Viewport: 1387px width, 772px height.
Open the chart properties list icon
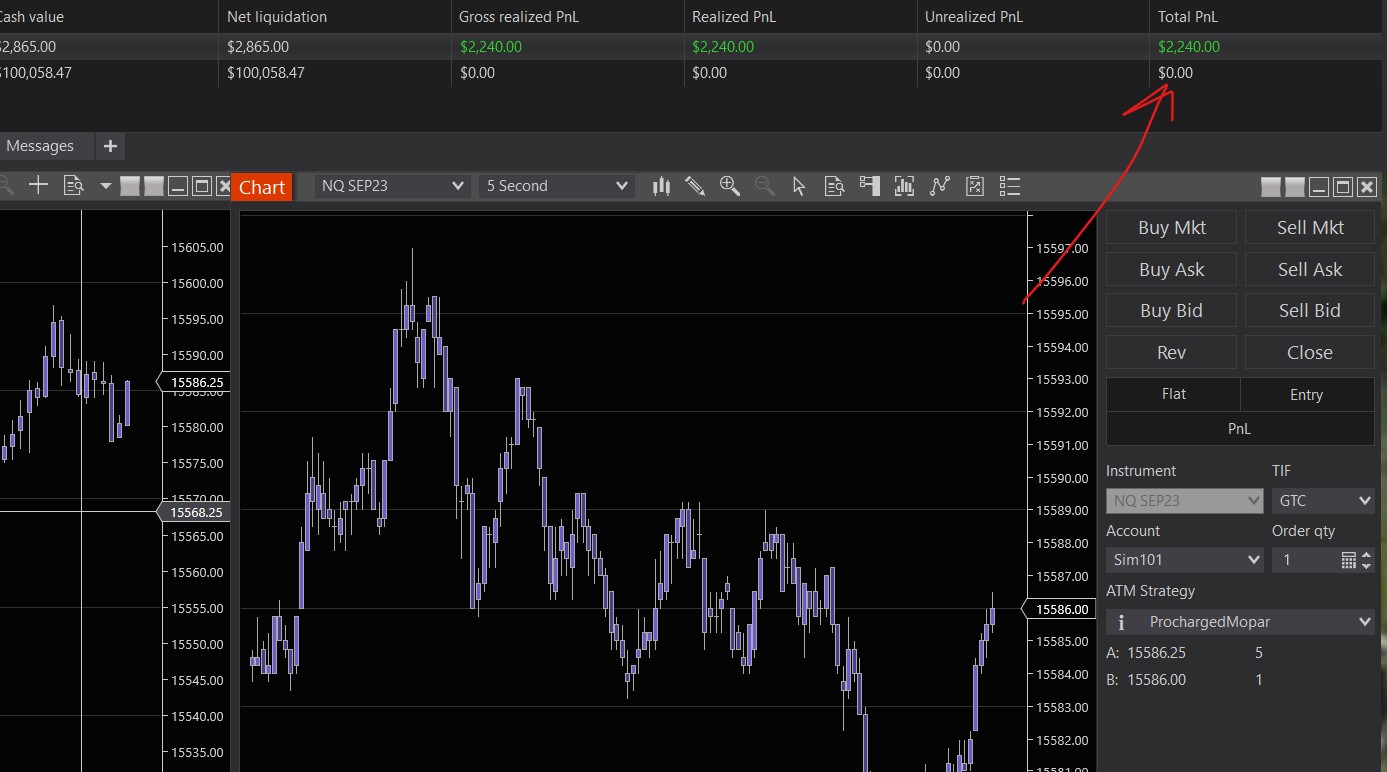tap(1010, 186)
